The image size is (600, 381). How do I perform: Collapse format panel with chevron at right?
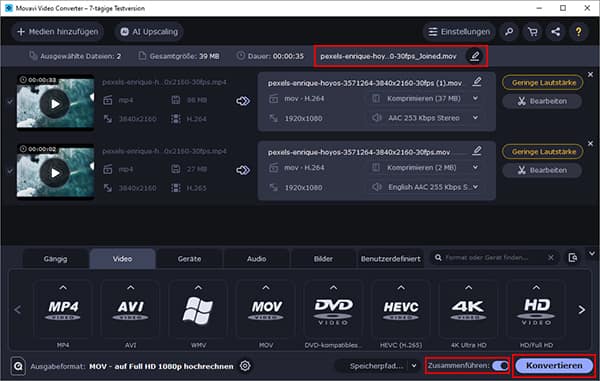coord(592,254)
